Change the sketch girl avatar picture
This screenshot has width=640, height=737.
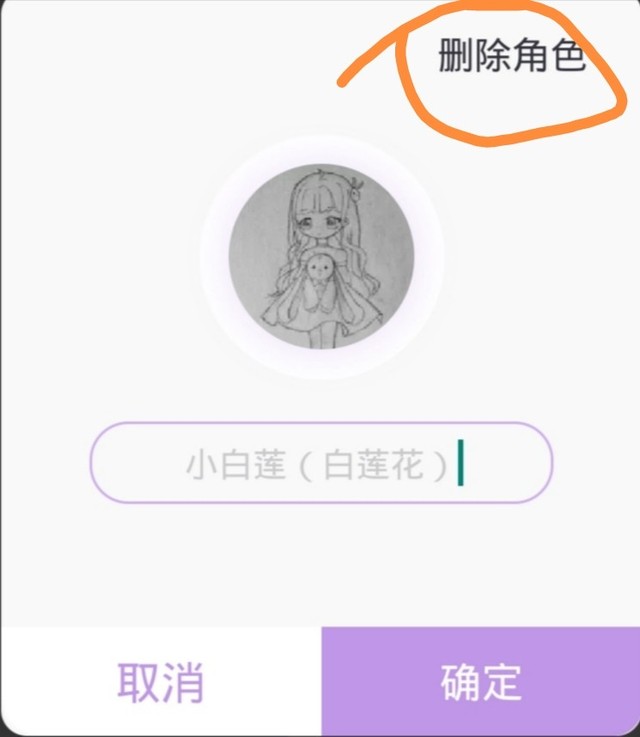point(321,257)
